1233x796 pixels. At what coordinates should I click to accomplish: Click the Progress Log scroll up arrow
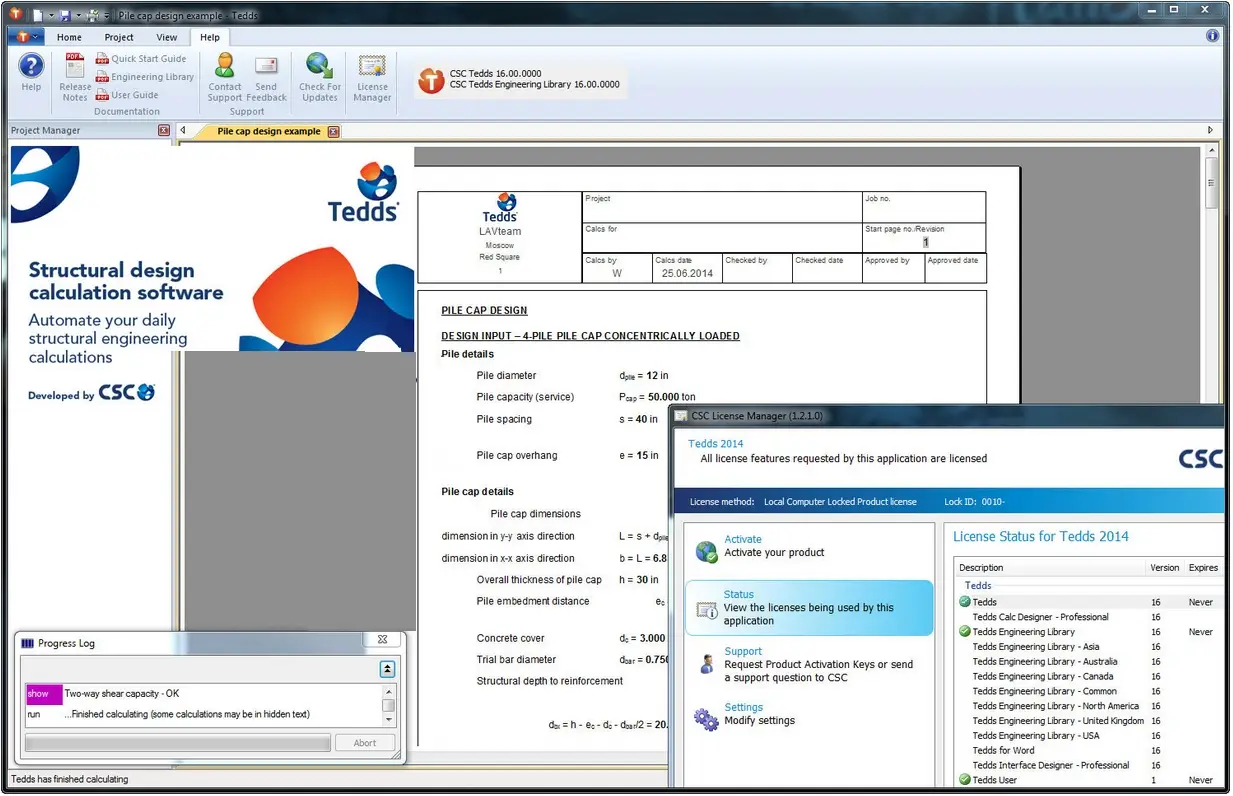(389, 691)
